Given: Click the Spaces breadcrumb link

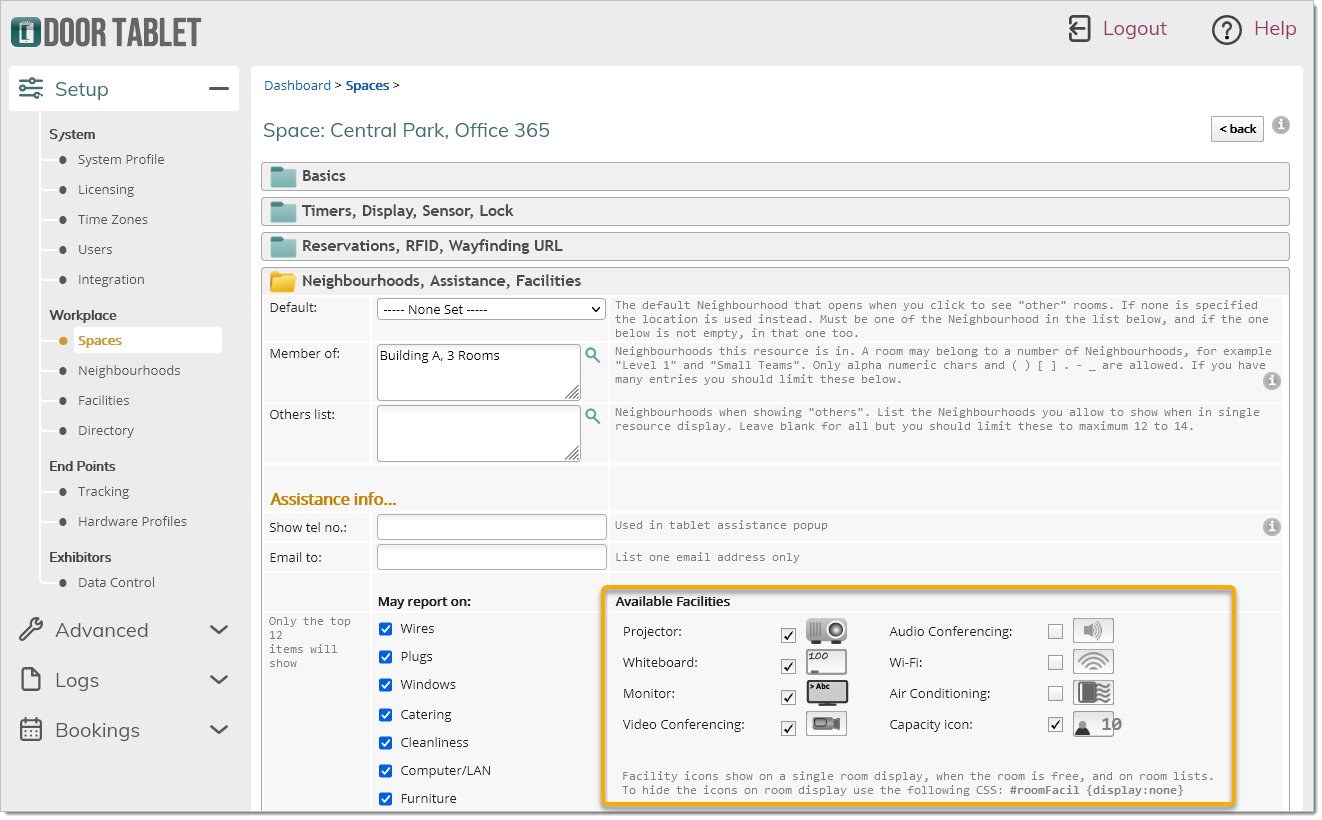Looking at the screenshot, I should tap(367, 86).
